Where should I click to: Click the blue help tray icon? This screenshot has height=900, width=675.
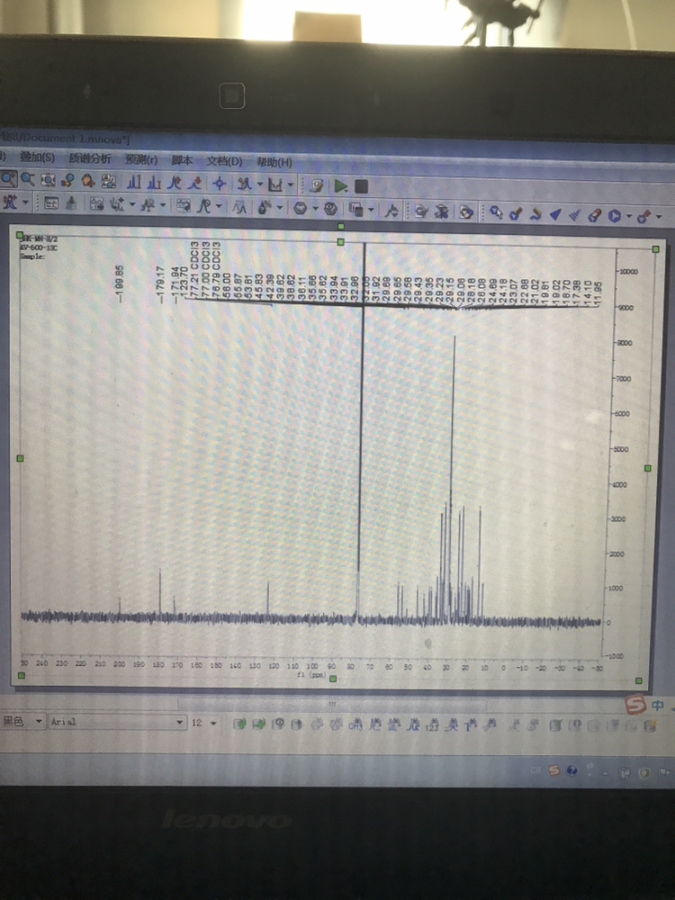click(x=572, y=770)
